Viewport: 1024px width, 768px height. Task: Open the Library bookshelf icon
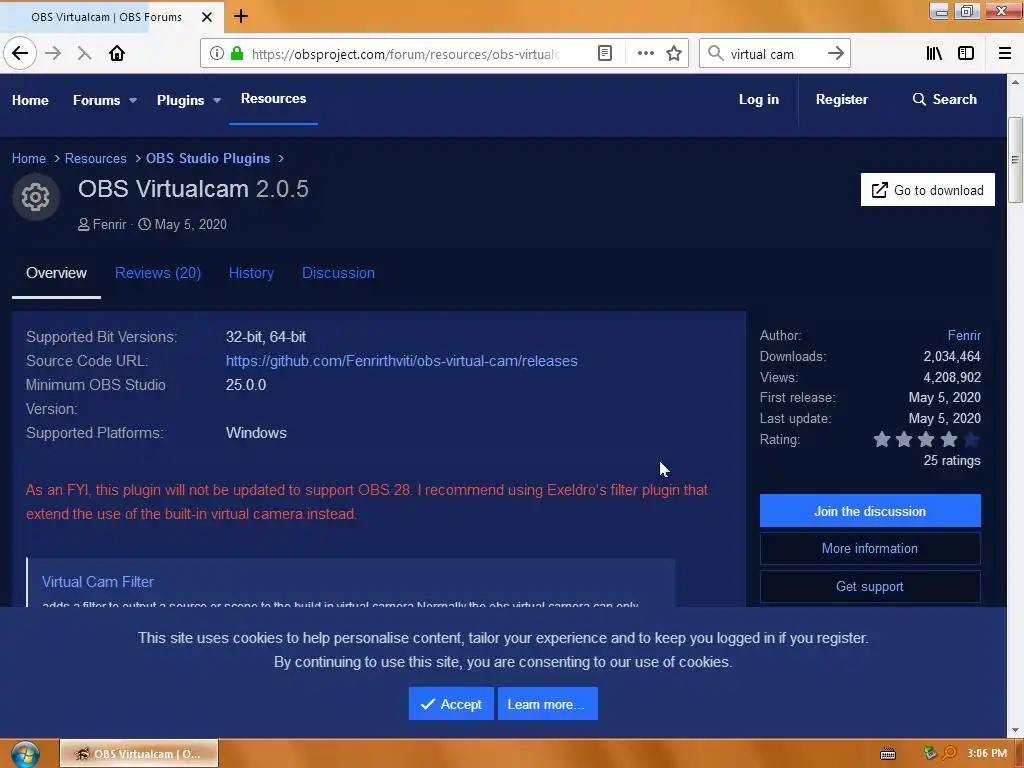point(934,54)
